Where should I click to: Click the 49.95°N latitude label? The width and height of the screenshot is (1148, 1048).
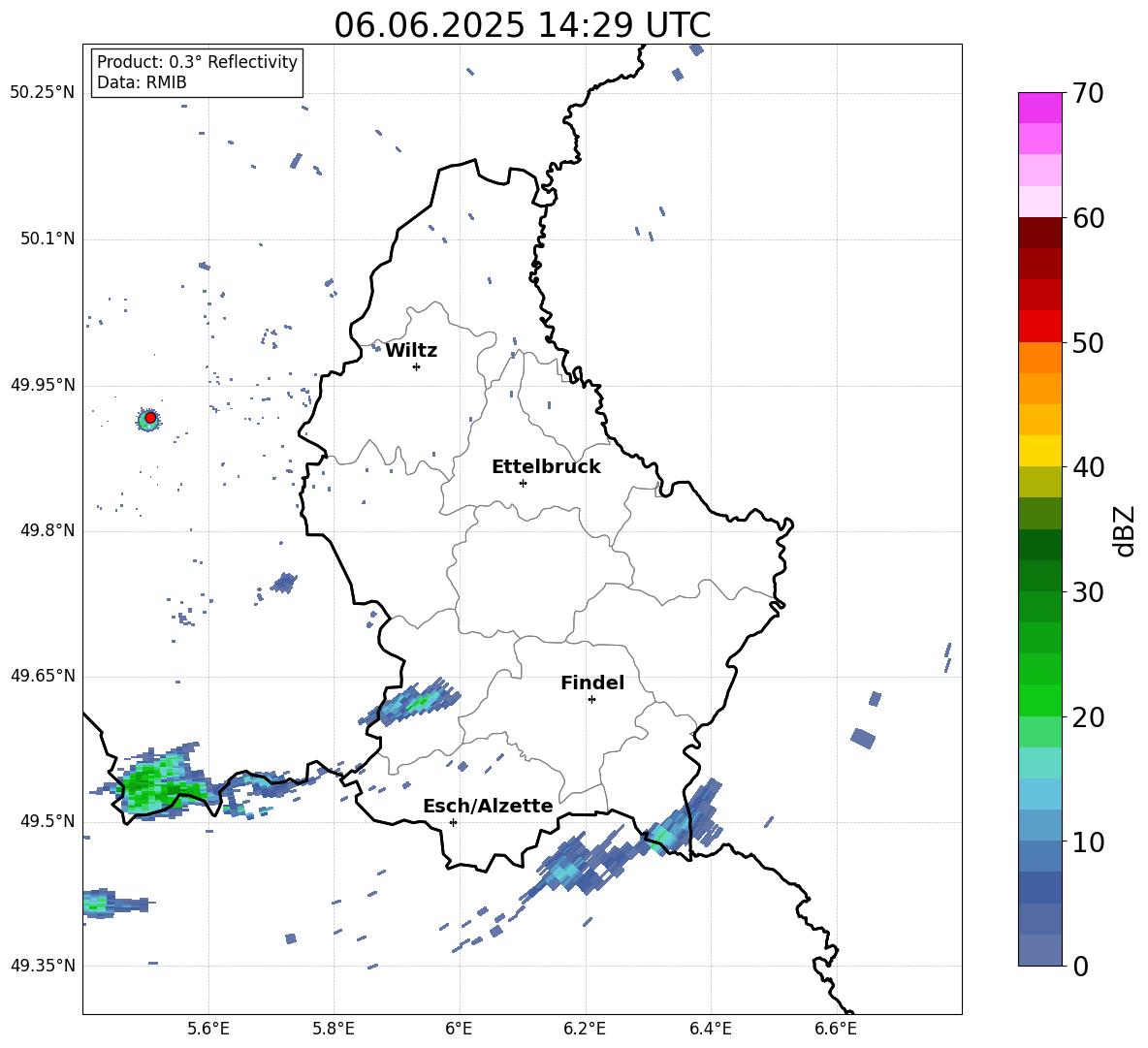click(x=43, y=385)
